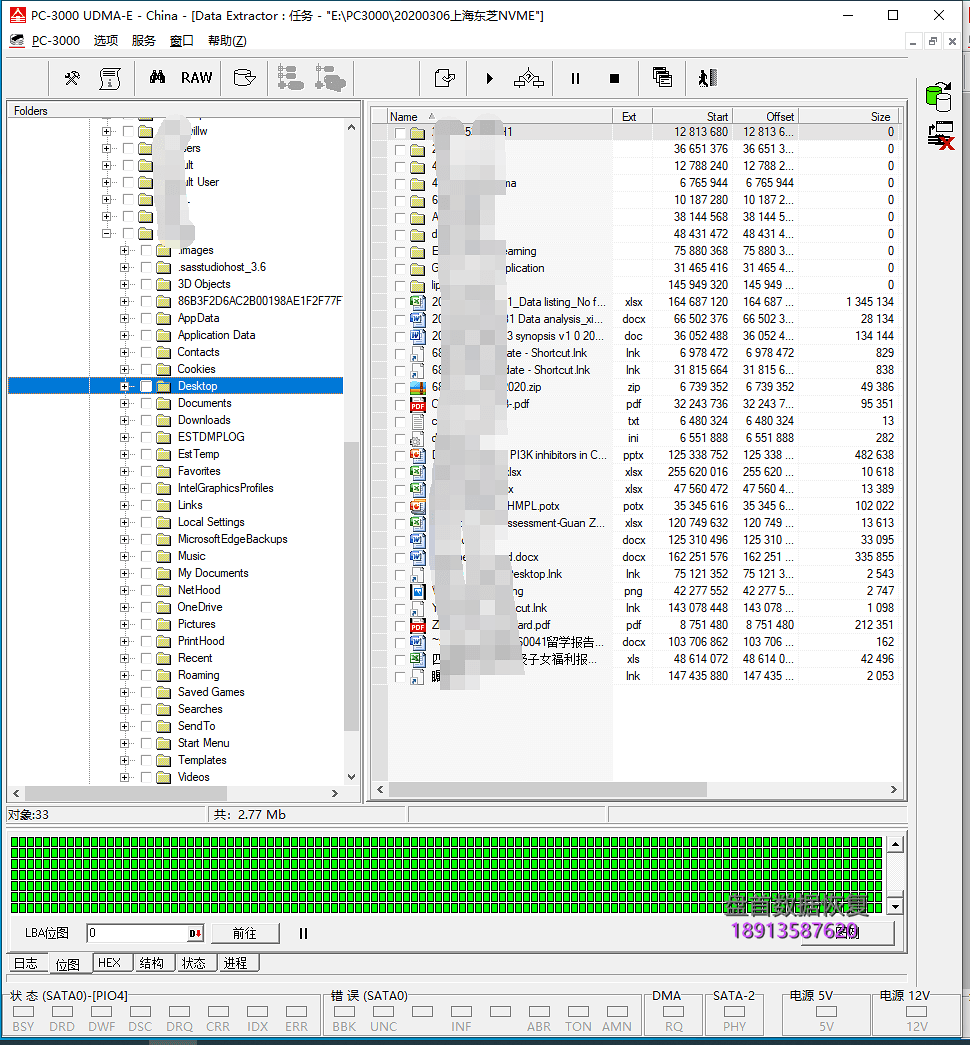Image resolution: width=970 pixels, height=1045 pixels.
Task: Click the stacked windows icon in toolbar
Action: point(662,77)
